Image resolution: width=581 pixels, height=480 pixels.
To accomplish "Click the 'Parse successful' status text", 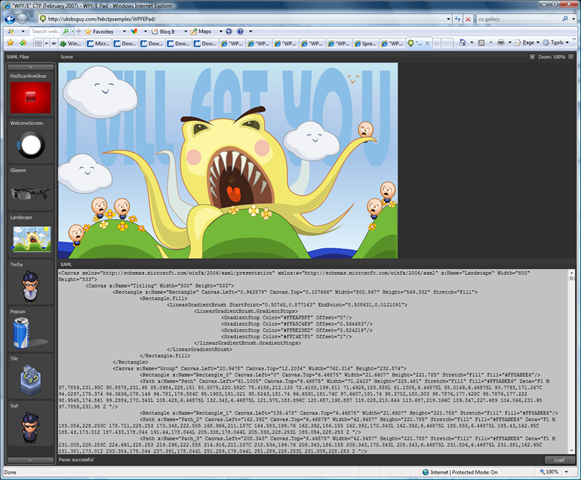I will click(x=76, y=460).
